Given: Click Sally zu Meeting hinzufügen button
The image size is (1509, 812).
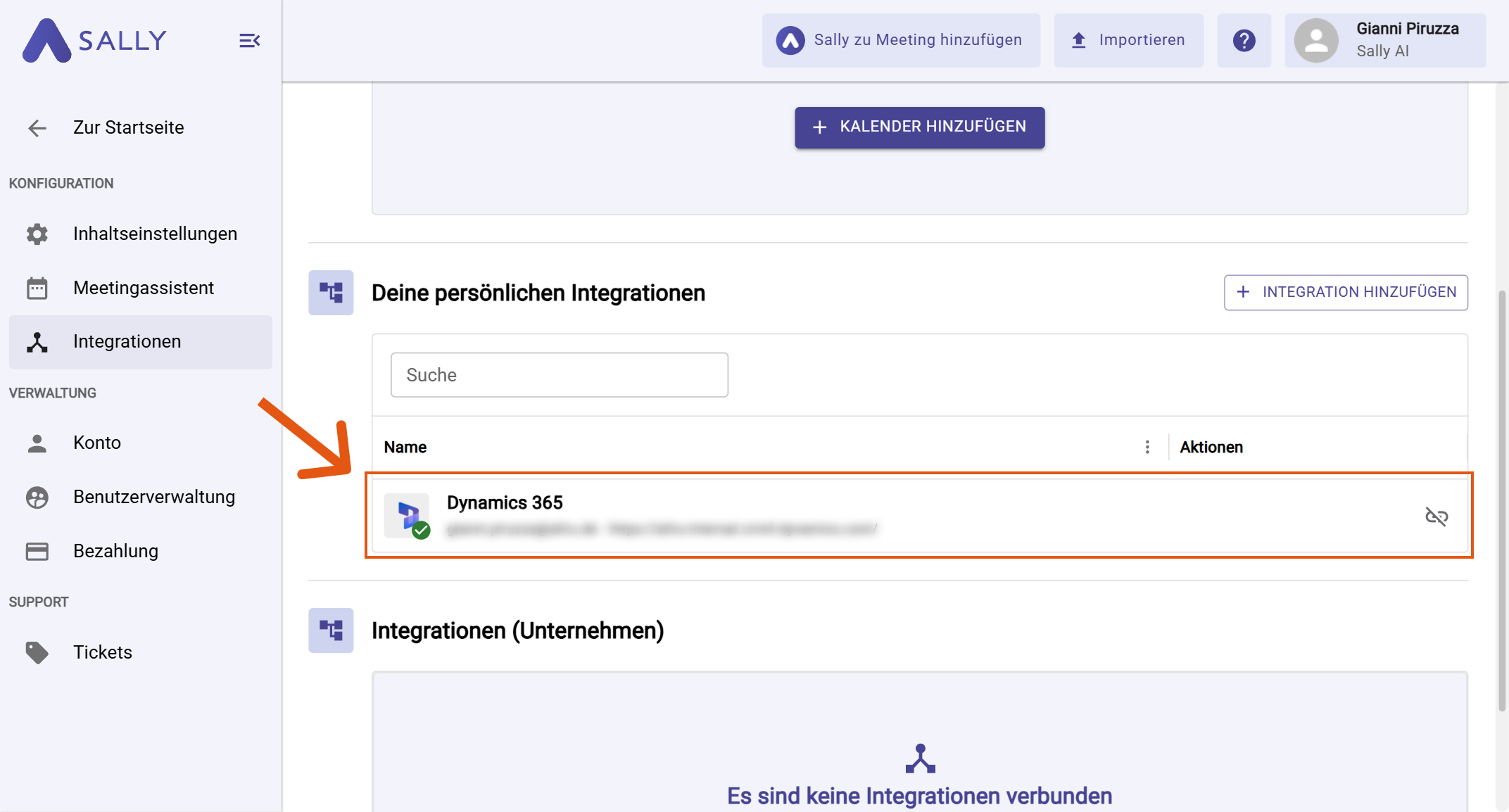Looking at the screenshot, I should click(901, 40).
